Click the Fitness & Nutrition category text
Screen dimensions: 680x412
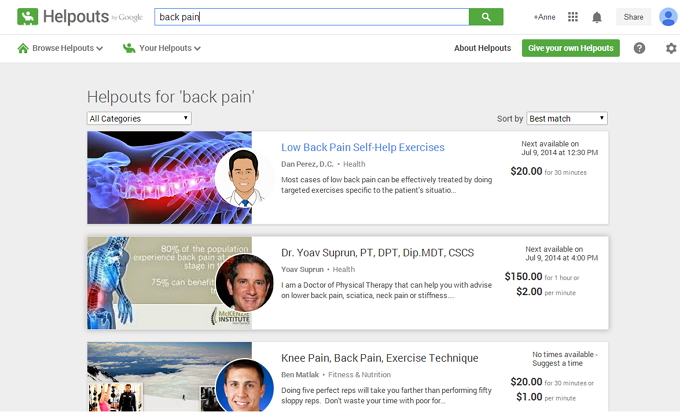[359, 375]
